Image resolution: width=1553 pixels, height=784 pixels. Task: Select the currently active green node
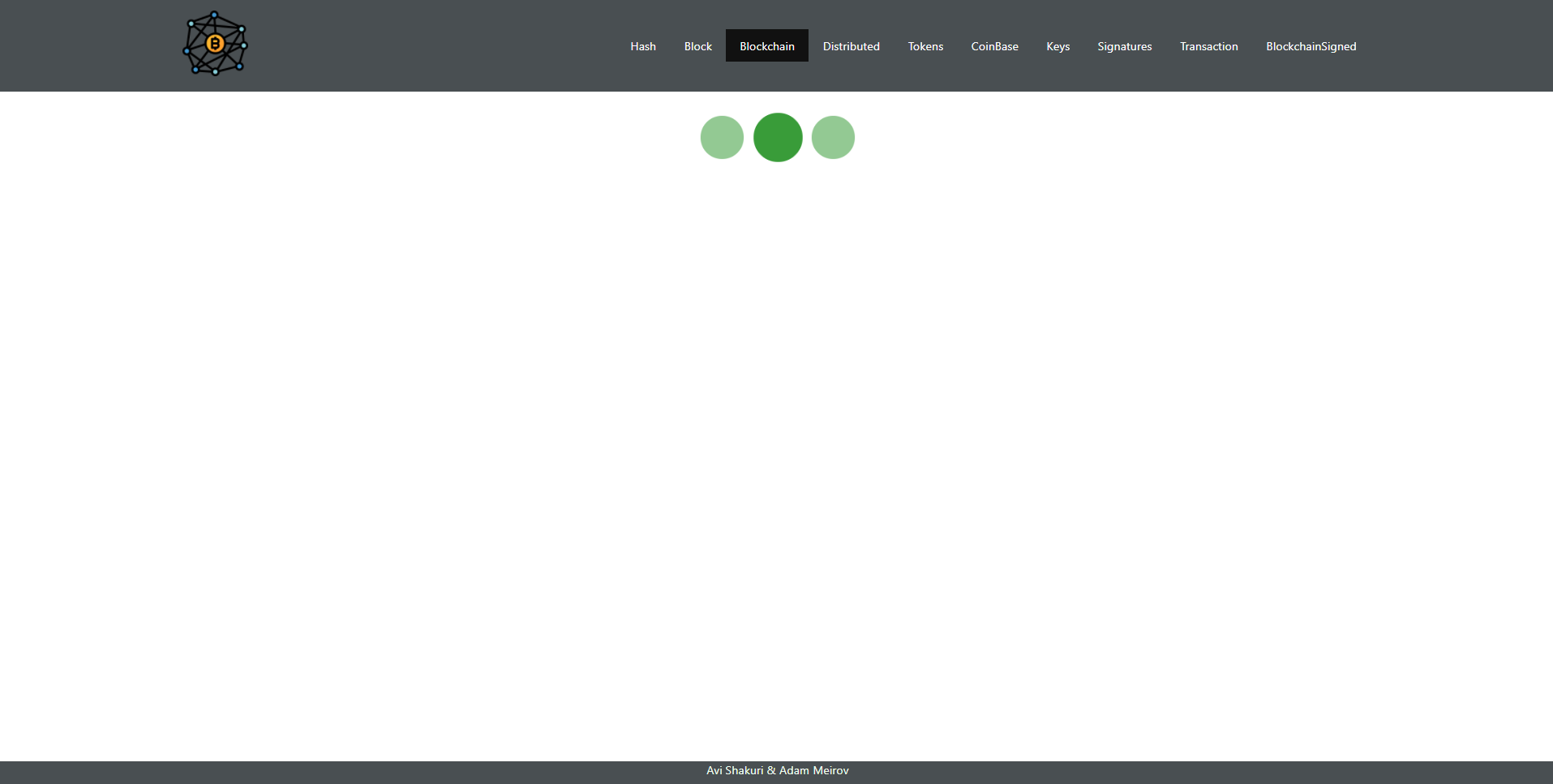click(777, 137)
